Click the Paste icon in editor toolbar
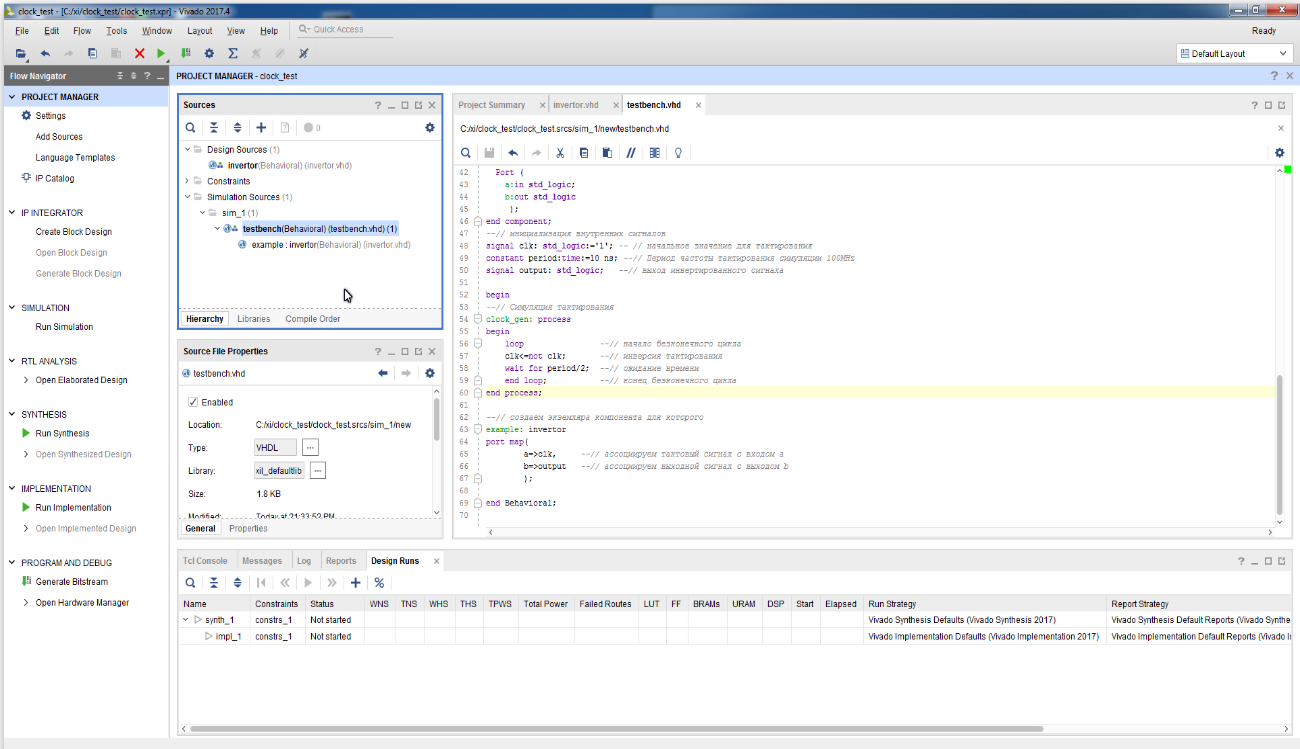This screenshot has width=1300, height=749. pyautogui.click(x=607, y=153)
